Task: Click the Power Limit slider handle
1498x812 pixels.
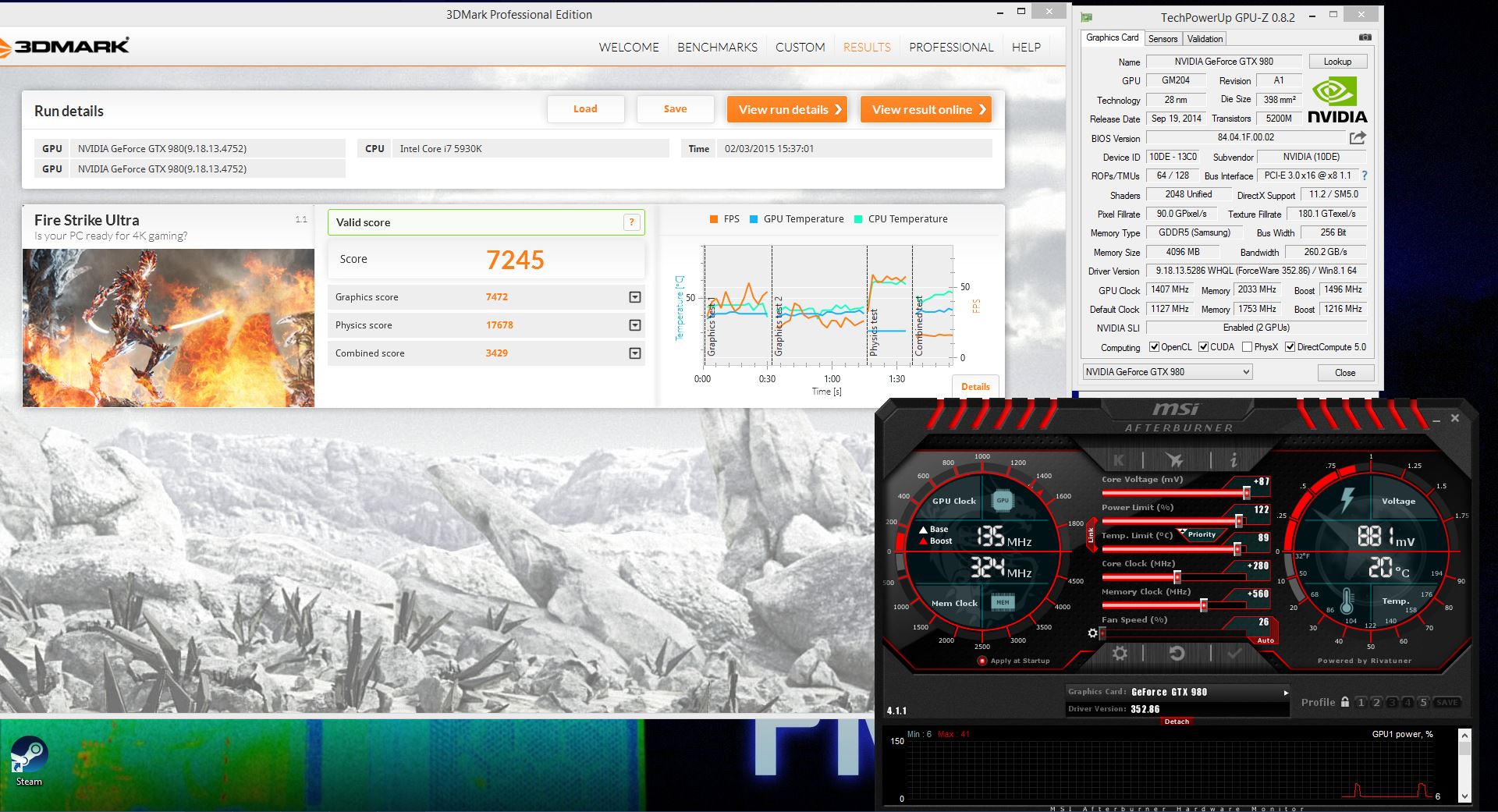Action: (1239, 521)
